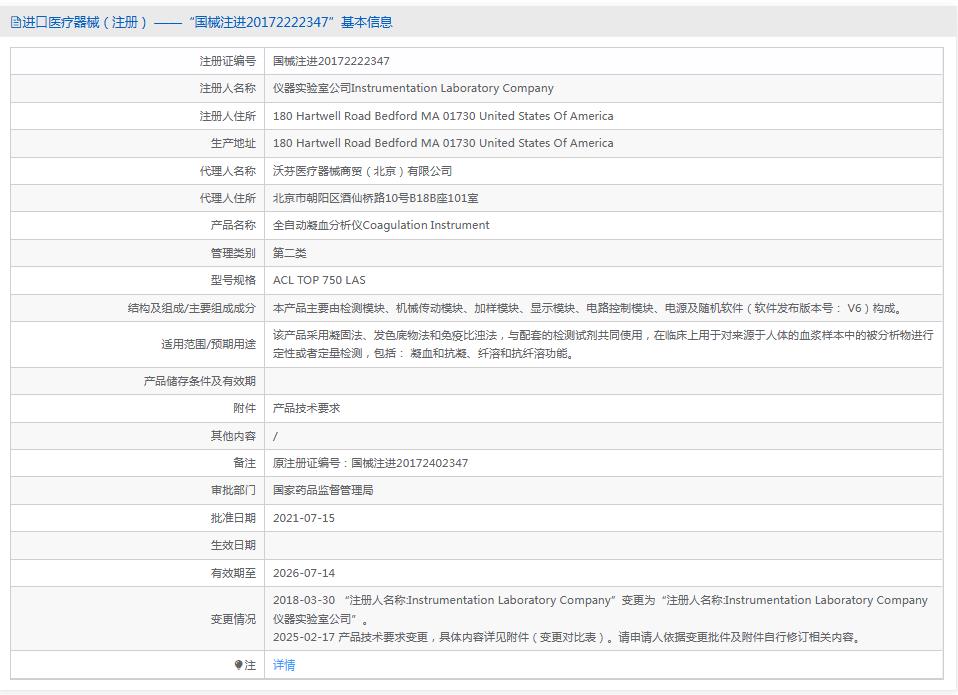The width and height of the screenshot is (958, 695).
Task: Select the 2025-02-17 产品技术要求变更 line
Action: pos(568,637)
